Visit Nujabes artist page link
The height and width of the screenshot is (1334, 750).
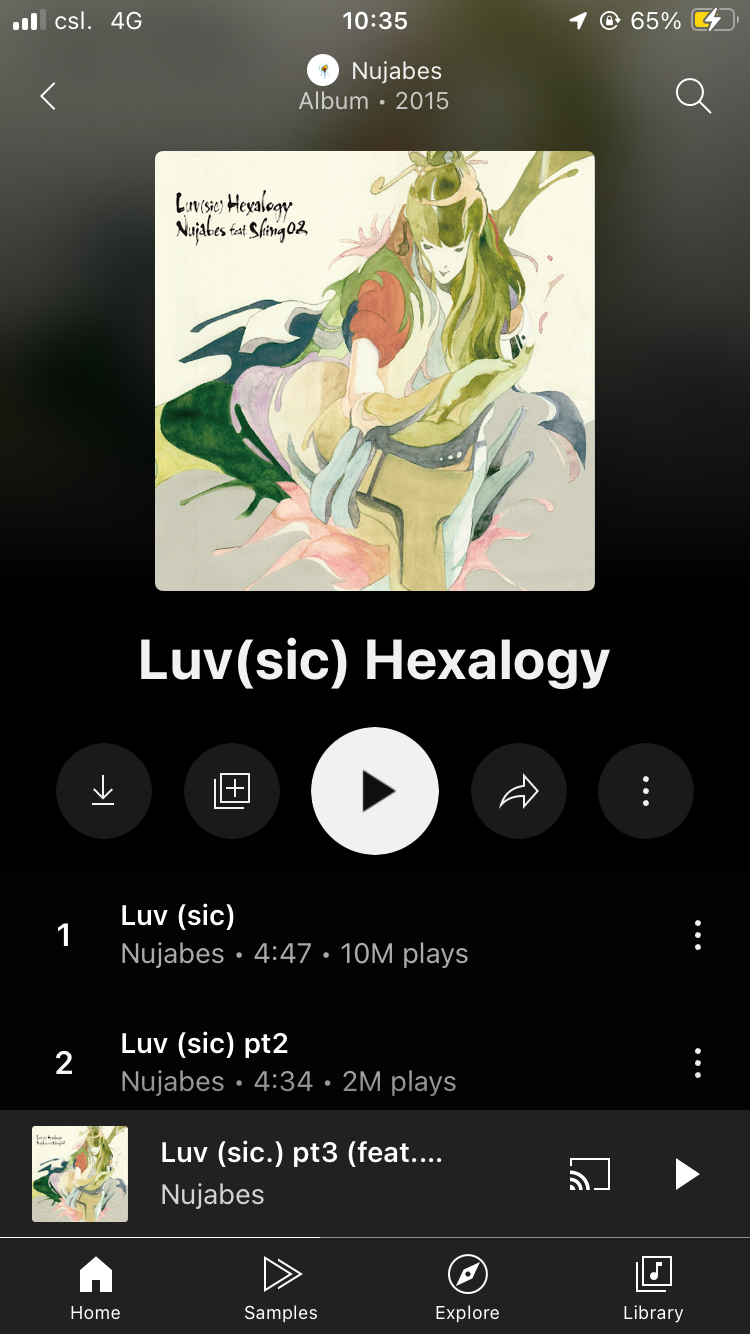click(x=375, y=71)
